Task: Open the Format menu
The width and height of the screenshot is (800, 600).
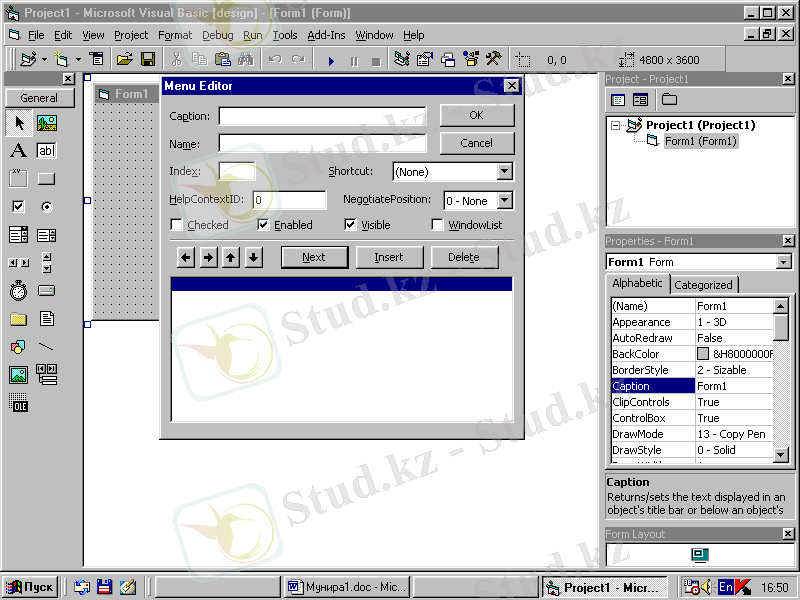Action: point(174,35)
